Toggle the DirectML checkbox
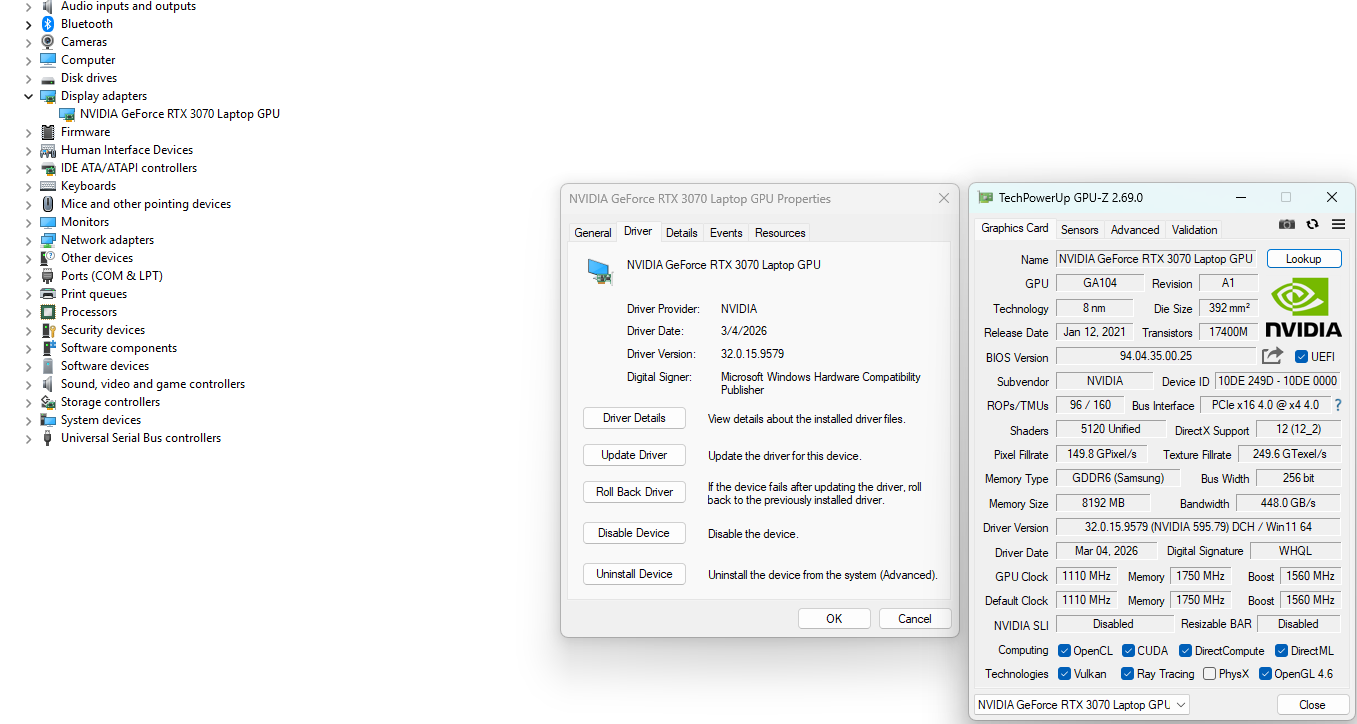 coord(1282,651)
